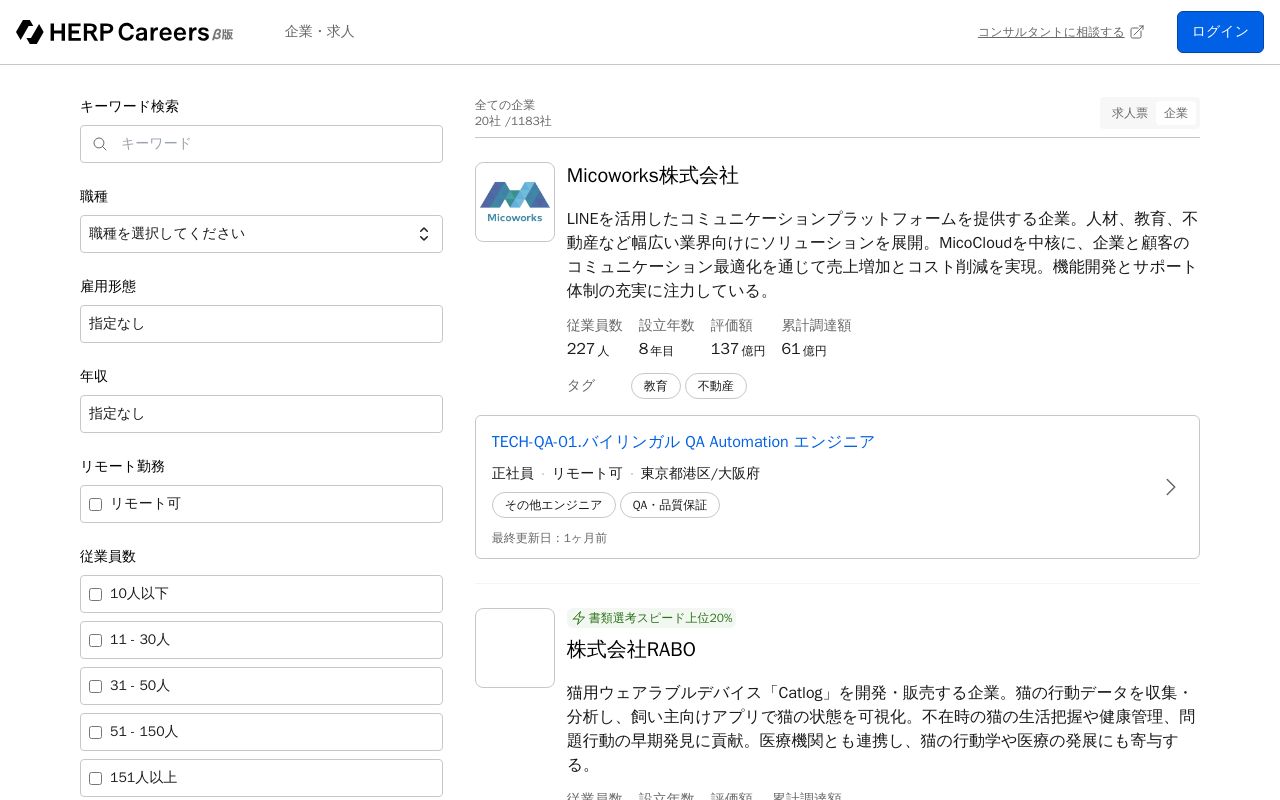Open the Micoworks company logo thumbnail

[515, 202]
